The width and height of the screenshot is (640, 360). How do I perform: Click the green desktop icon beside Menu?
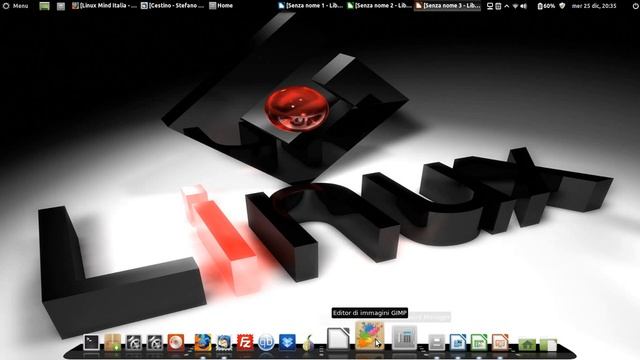click(44, 6)
